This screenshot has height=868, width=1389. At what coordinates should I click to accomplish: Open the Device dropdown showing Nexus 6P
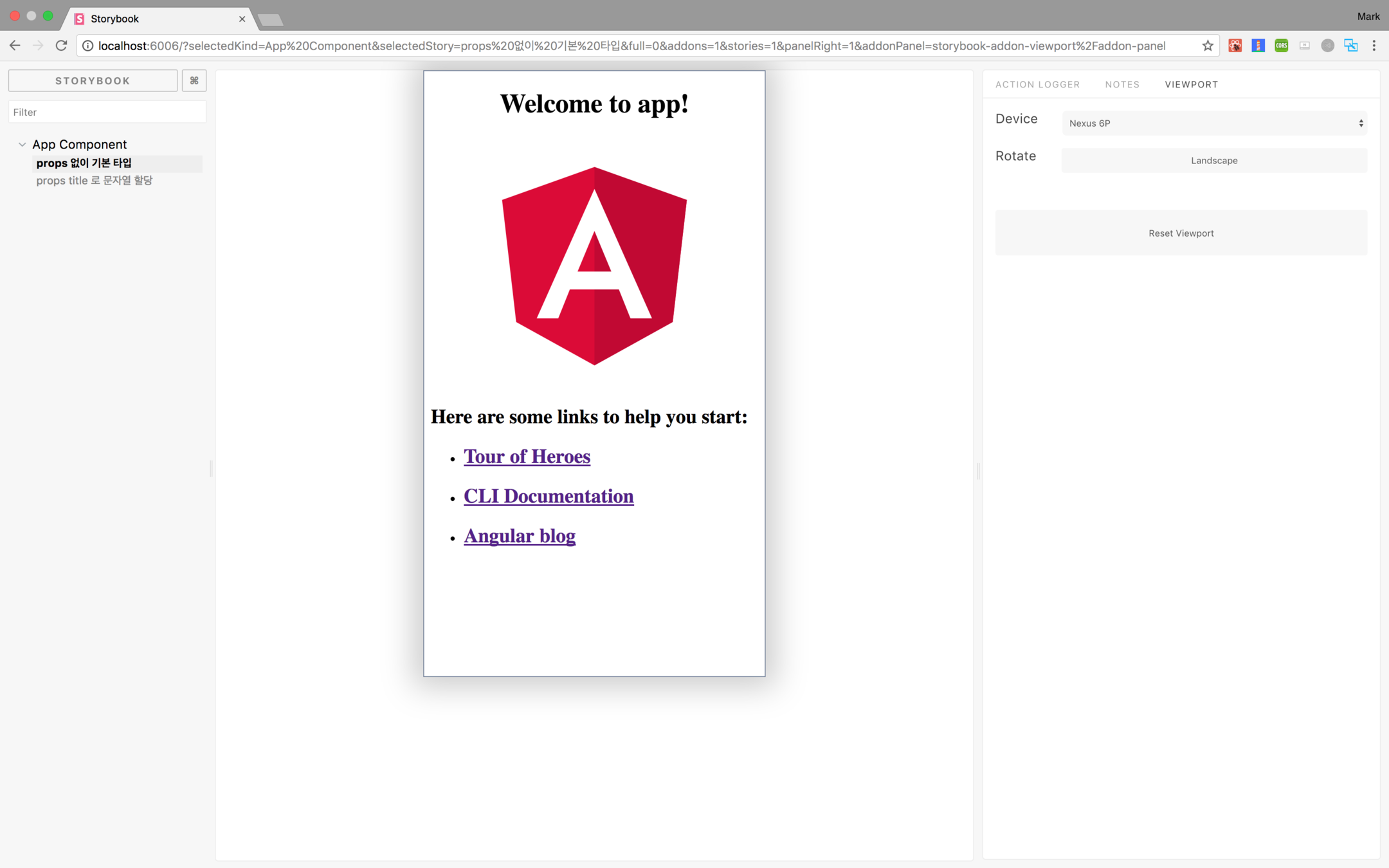click(1213, 123)
